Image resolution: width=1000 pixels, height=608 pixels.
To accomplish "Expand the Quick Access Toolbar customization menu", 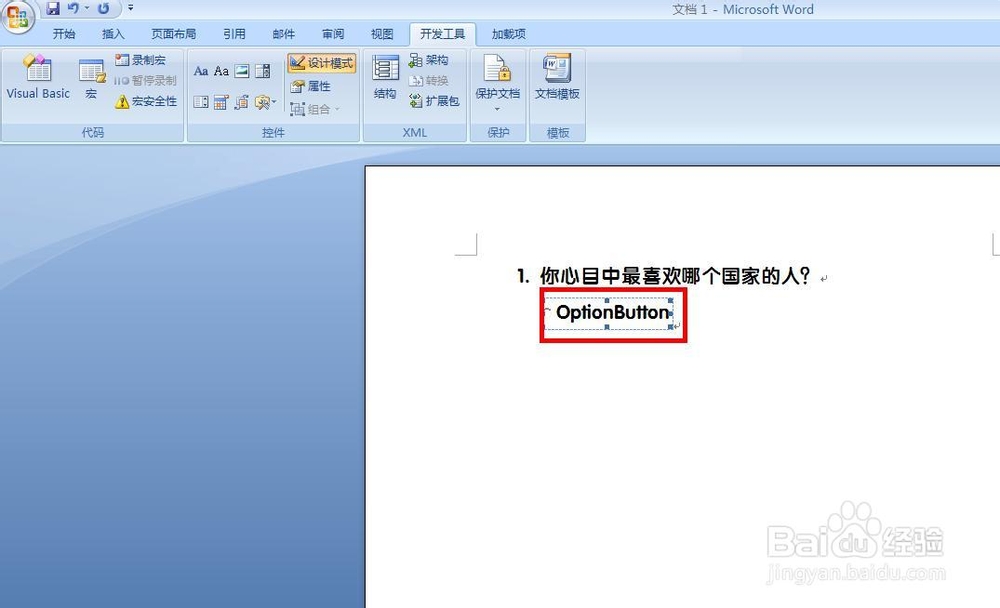I will [130, 8].
